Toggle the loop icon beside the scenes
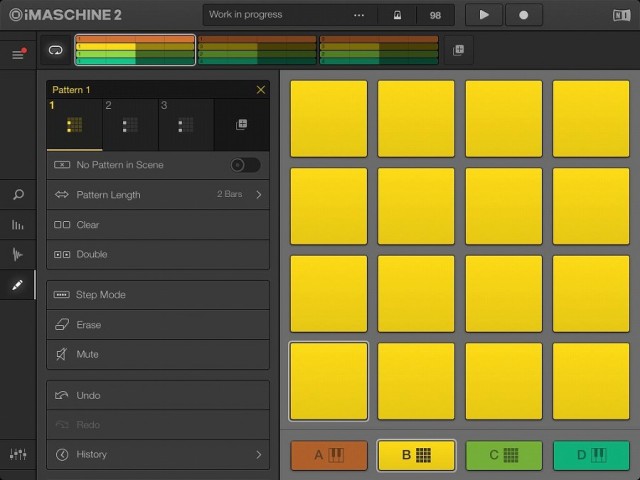The width and height of the screenshot is (640, 480). click(x=56, y=50)
